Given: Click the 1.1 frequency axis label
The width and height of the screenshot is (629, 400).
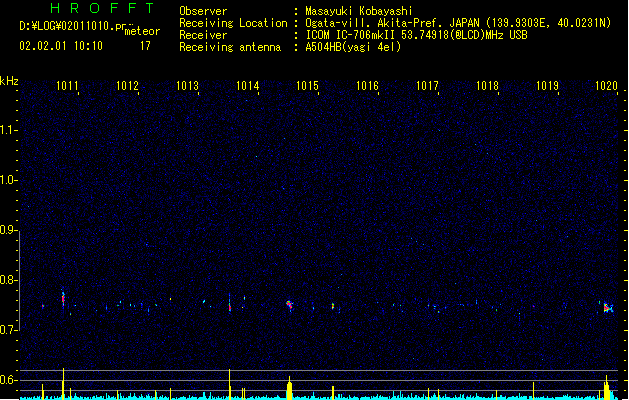Looking at the screenshot, I should tap(8, 130).
